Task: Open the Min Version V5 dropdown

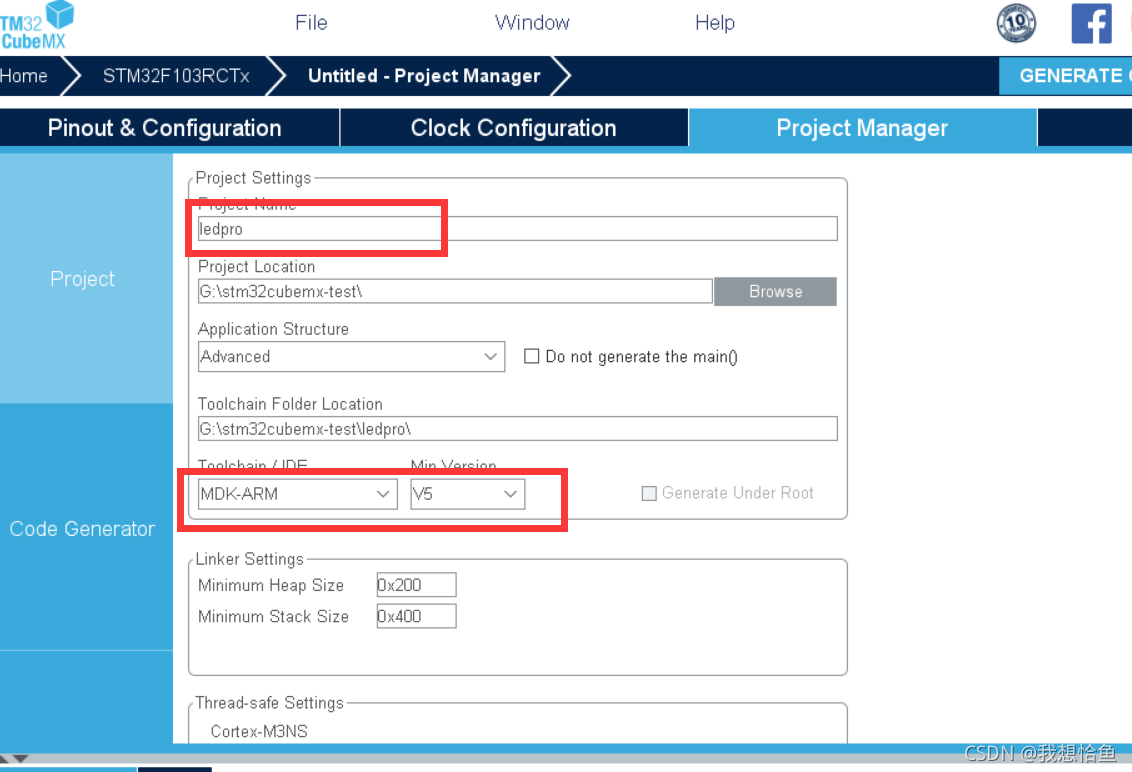Action: point(467,494)
